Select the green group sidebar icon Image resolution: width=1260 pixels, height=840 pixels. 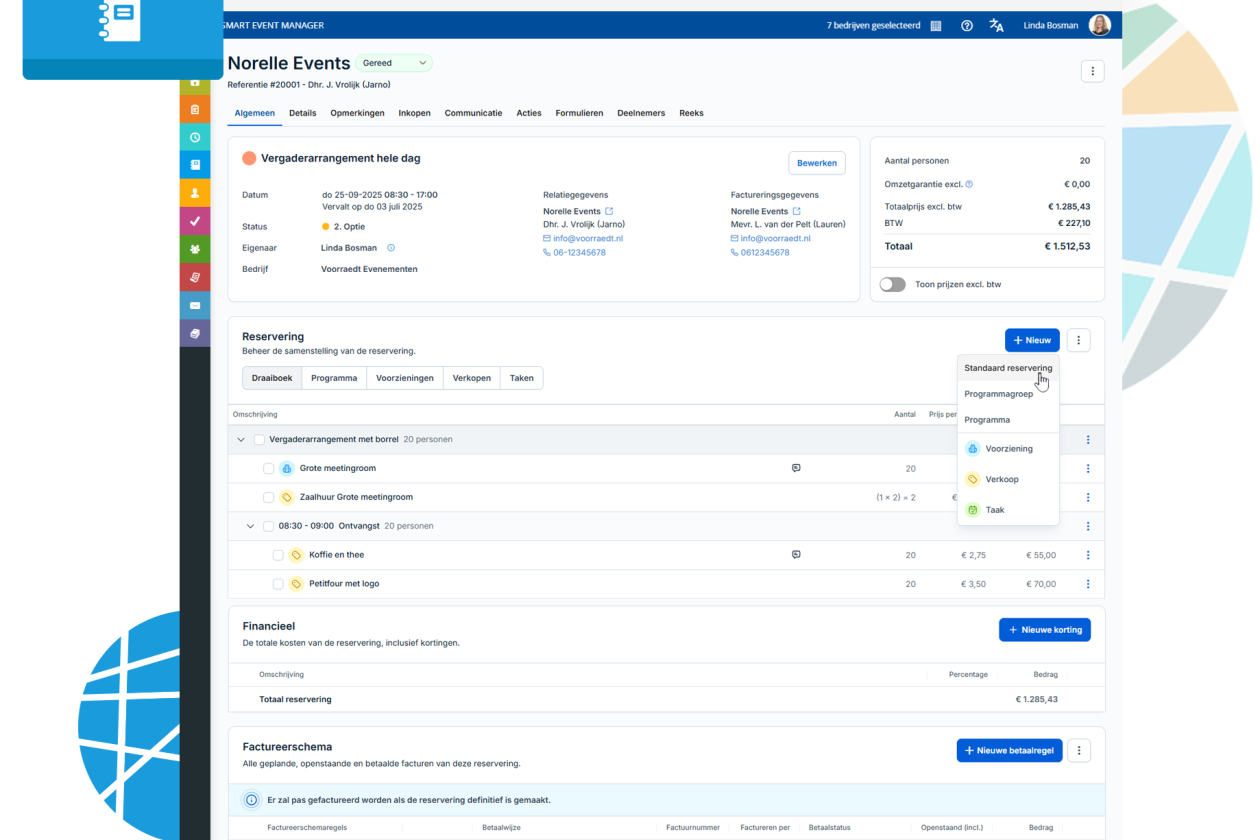pos(195,248)
